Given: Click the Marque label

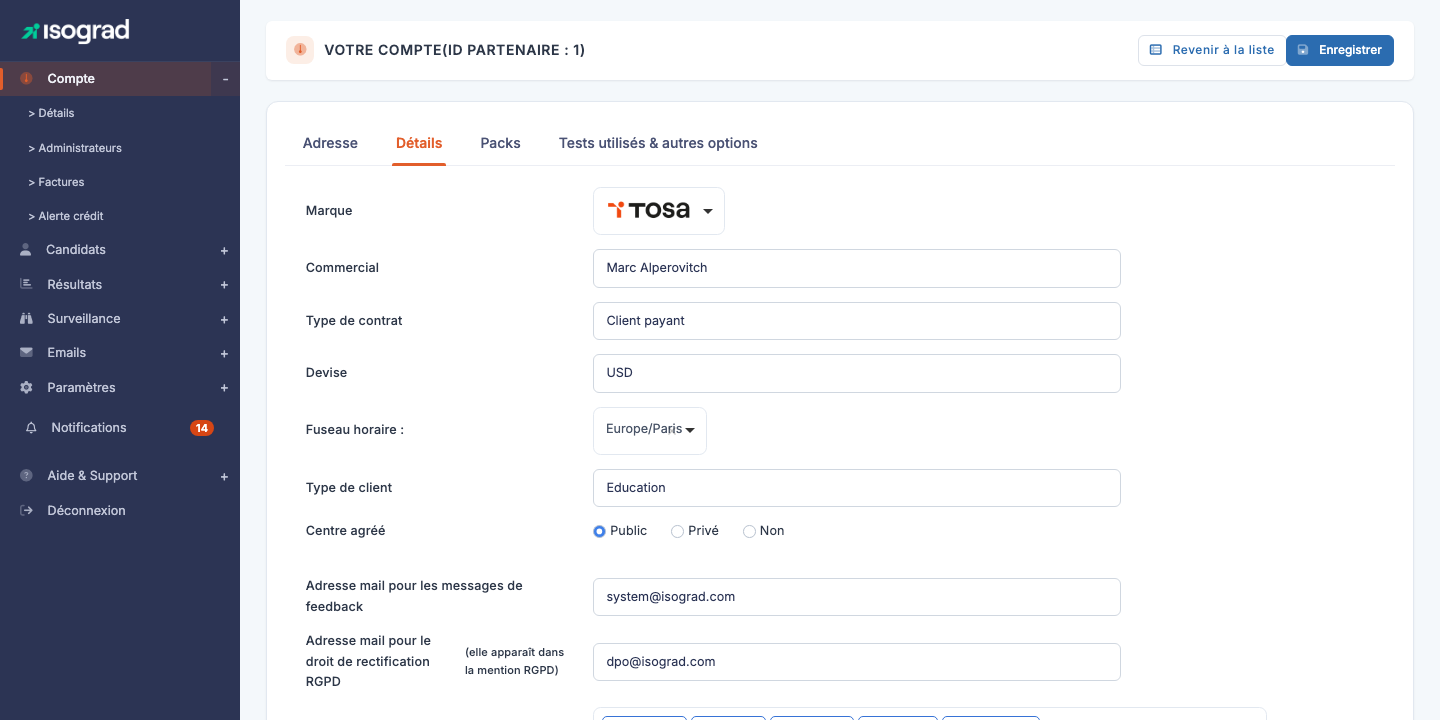Looking at the screenshot, I should click(329, 211).
